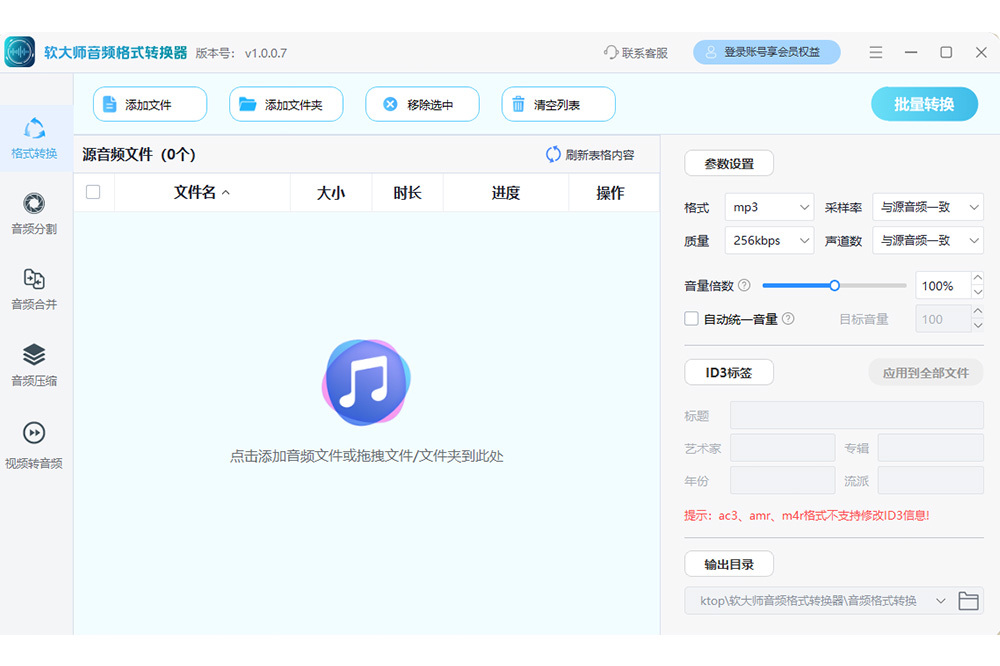1000x666 pixels.
Task: Click the 操作 action column header
Action: 610,192
